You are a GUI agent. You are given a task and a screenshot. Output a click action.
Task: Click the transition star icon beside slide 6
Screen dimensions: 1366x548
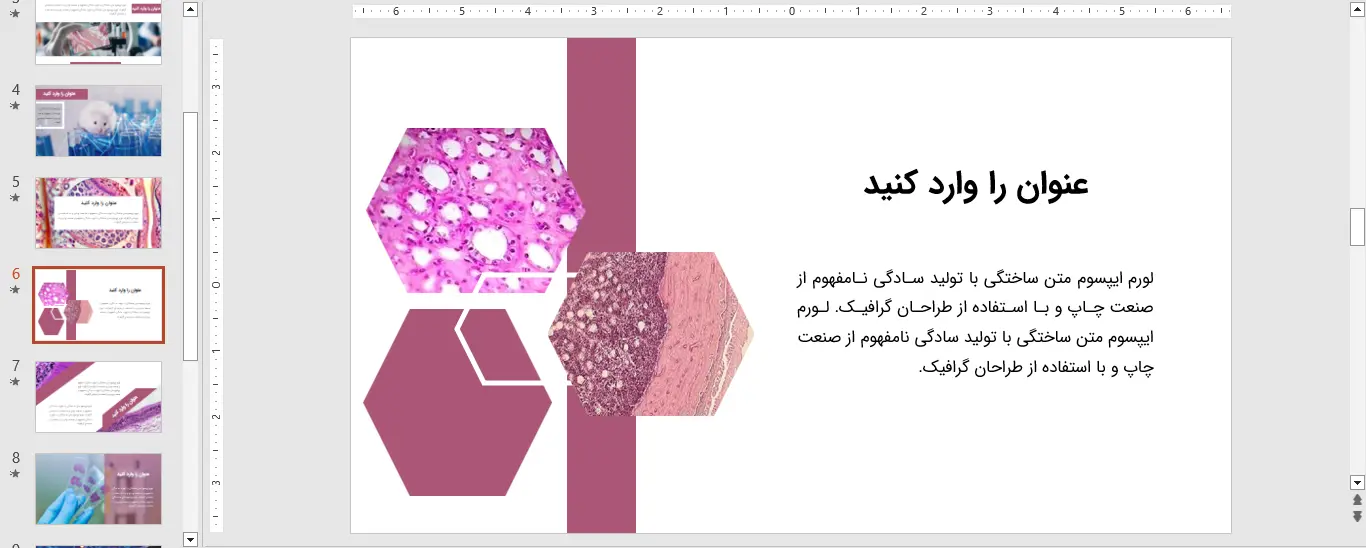[15, 290]
